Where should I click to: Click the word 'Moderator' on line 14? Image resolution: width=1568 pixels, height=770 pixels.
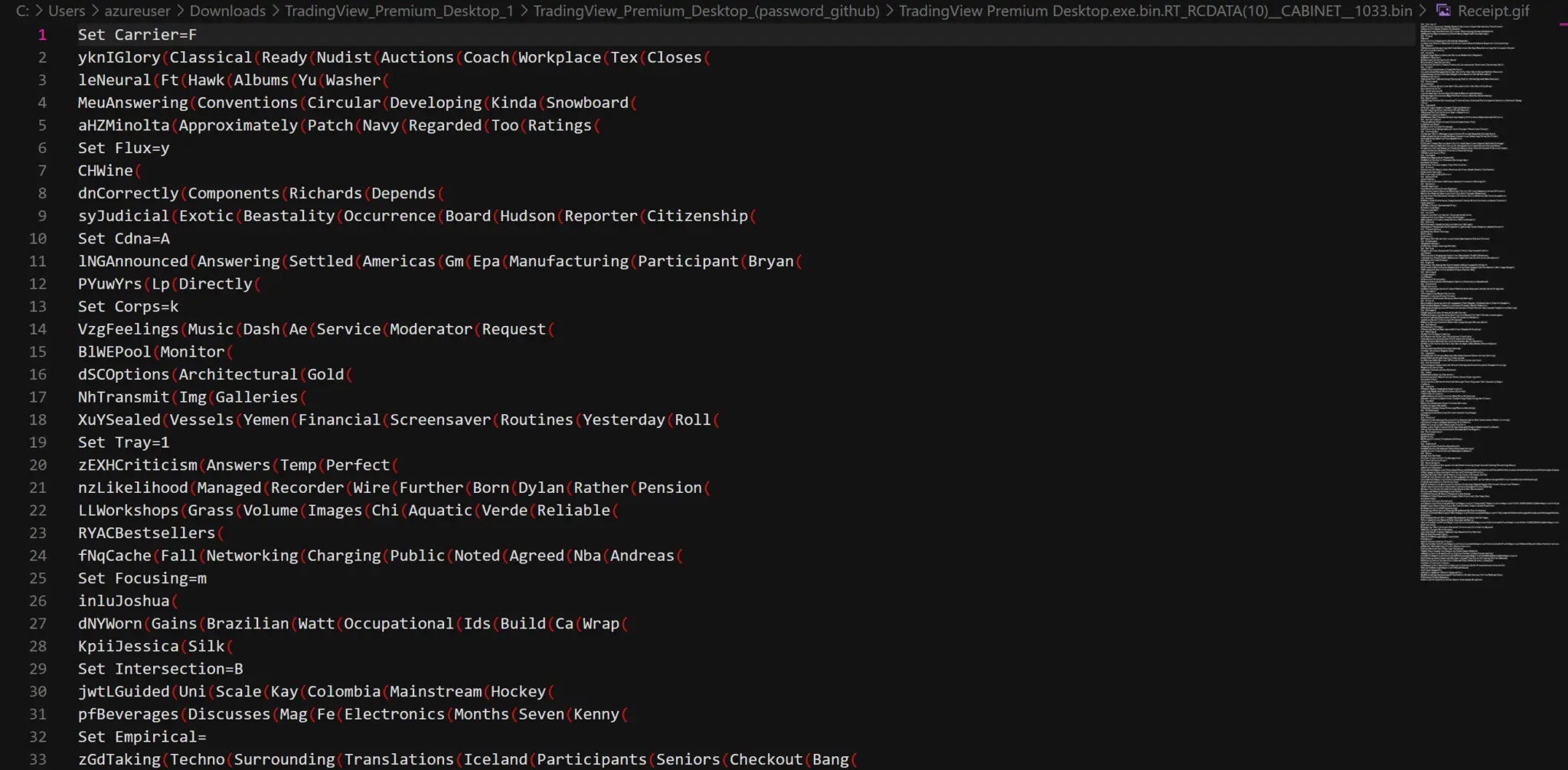(x=431, y=329)
